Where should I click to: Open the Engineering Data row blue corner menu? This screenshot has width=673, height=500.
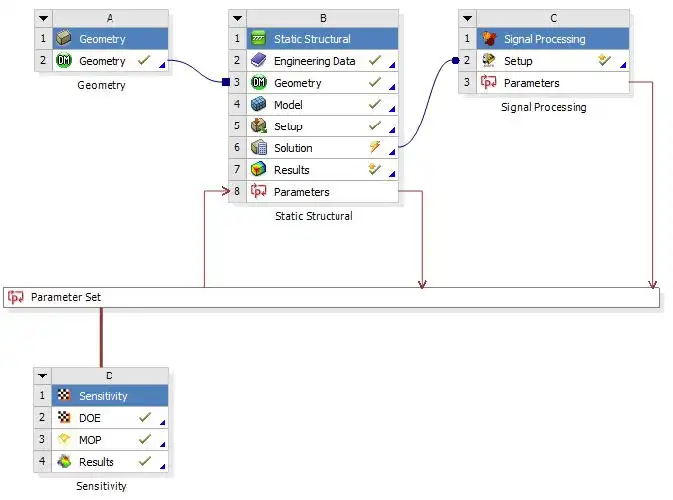click(392, 65)
